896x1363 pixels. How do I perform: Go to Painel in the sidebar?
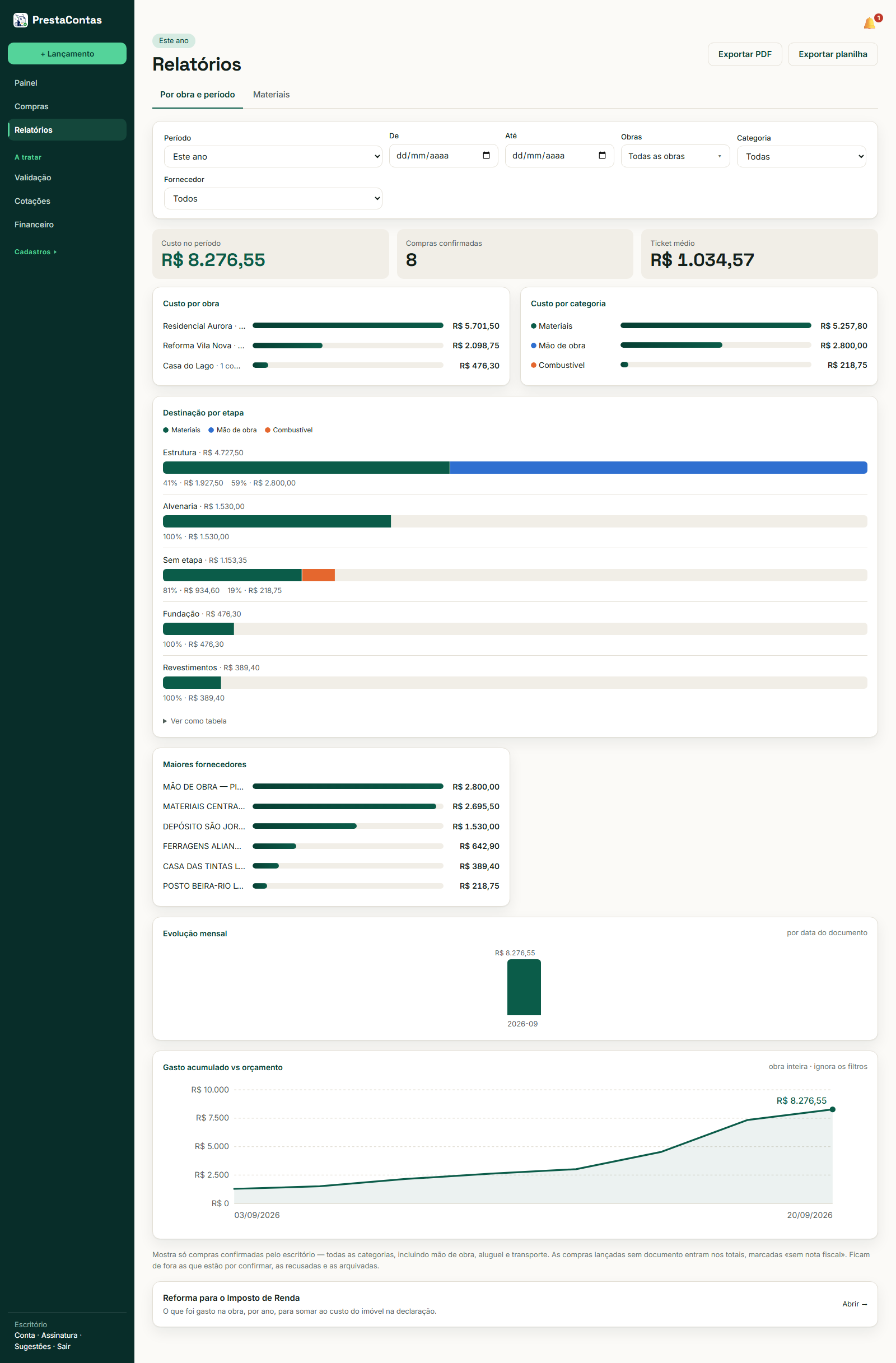click(x=67, y=83)
